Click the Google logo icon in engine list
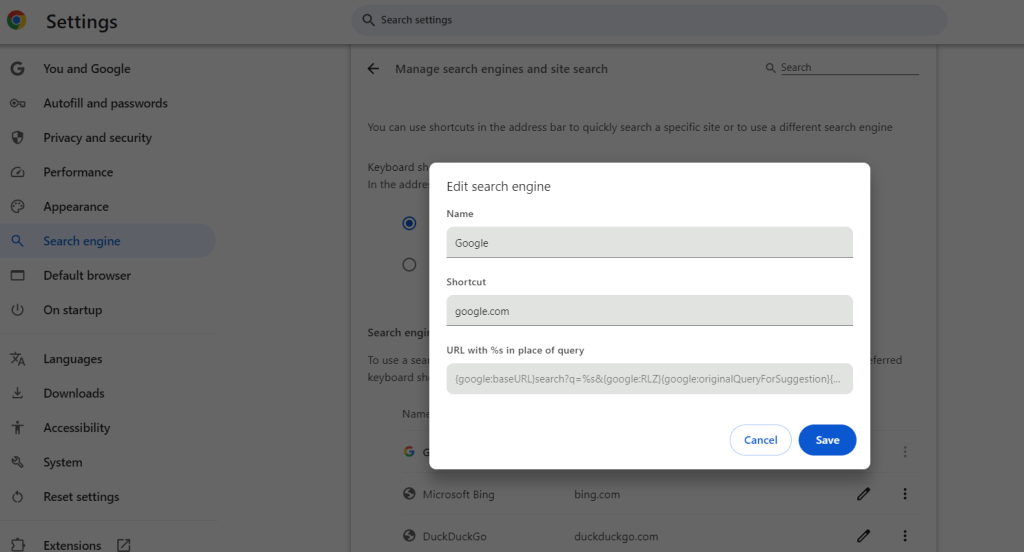The width and height of the screenshot is (1024, 552). coord(409,451)
